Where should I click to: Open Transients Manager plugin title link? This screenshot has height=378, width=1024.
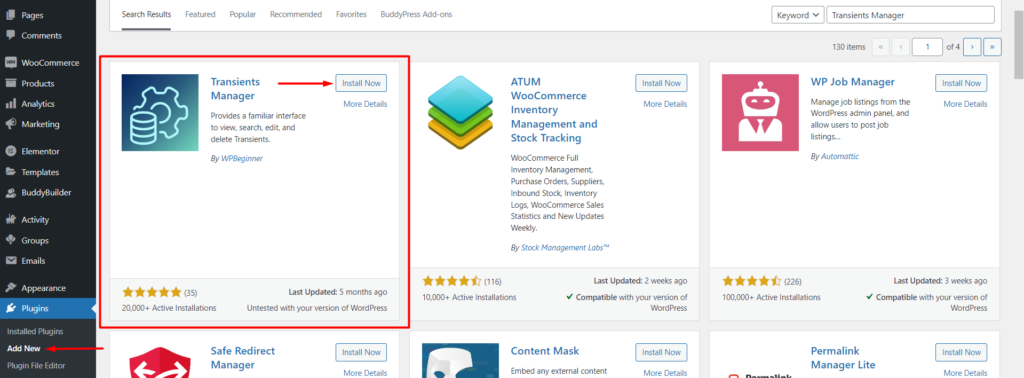pos(235,89)
